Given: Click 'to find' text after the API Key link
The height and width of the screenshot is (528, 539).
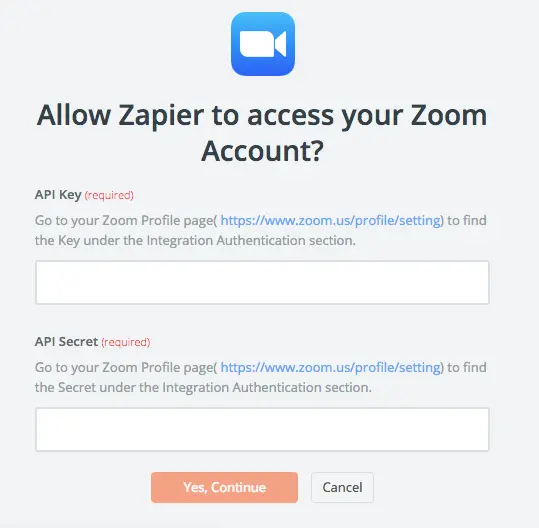Looking at the screenshot, I should pos(466,220).
